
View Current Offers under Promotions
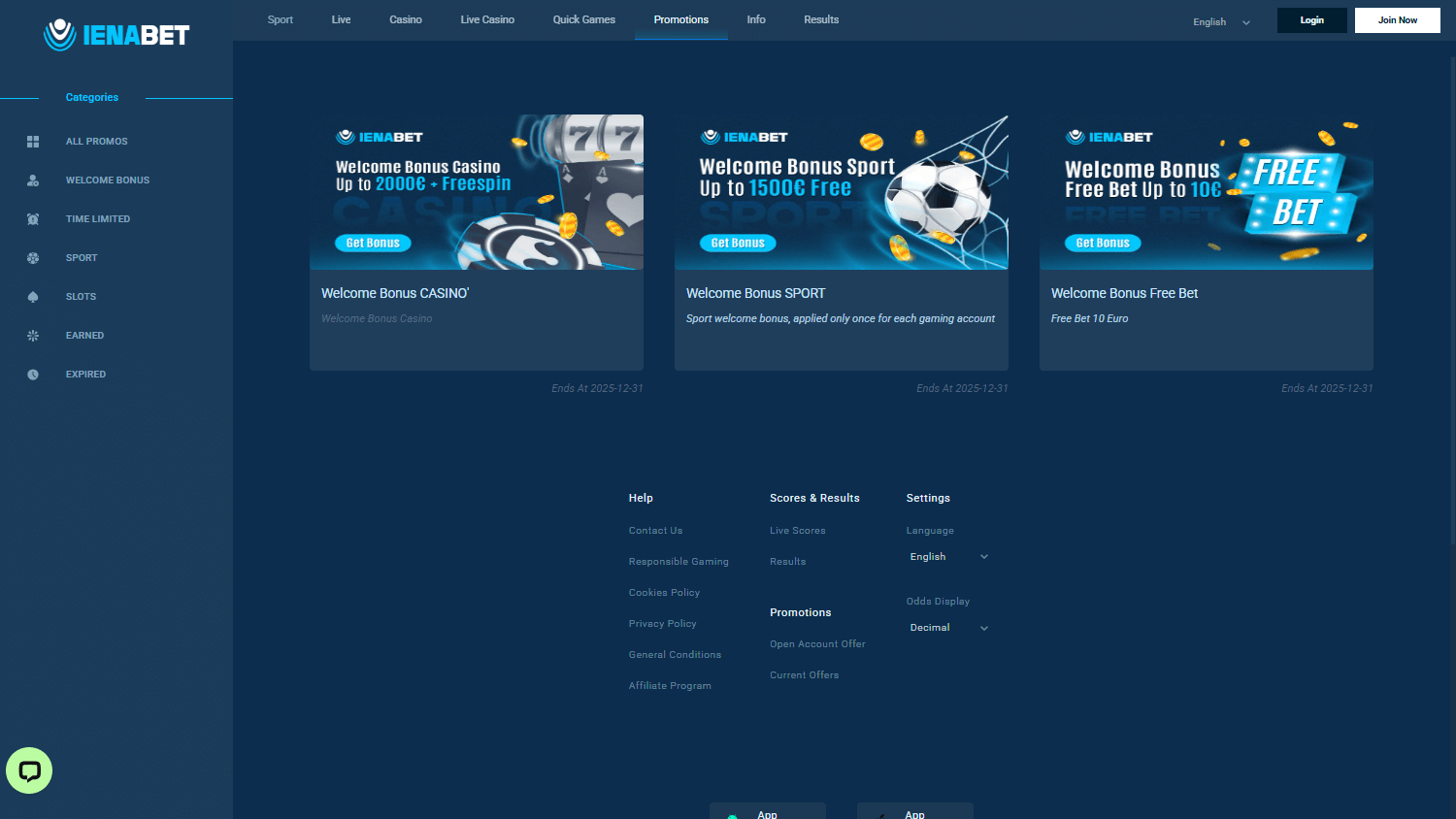[x=804, y=674]
